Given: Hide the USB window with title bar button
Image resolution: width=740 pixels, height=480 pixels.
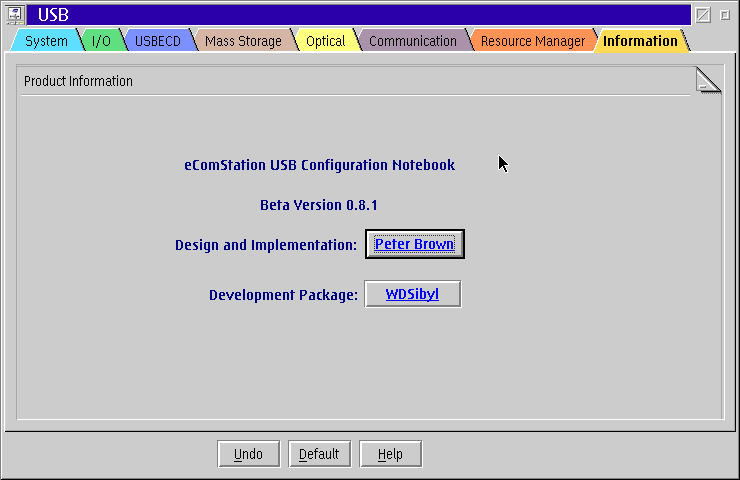Looking at the screenshot, I should pyautogui.click(x=703, y=15).
